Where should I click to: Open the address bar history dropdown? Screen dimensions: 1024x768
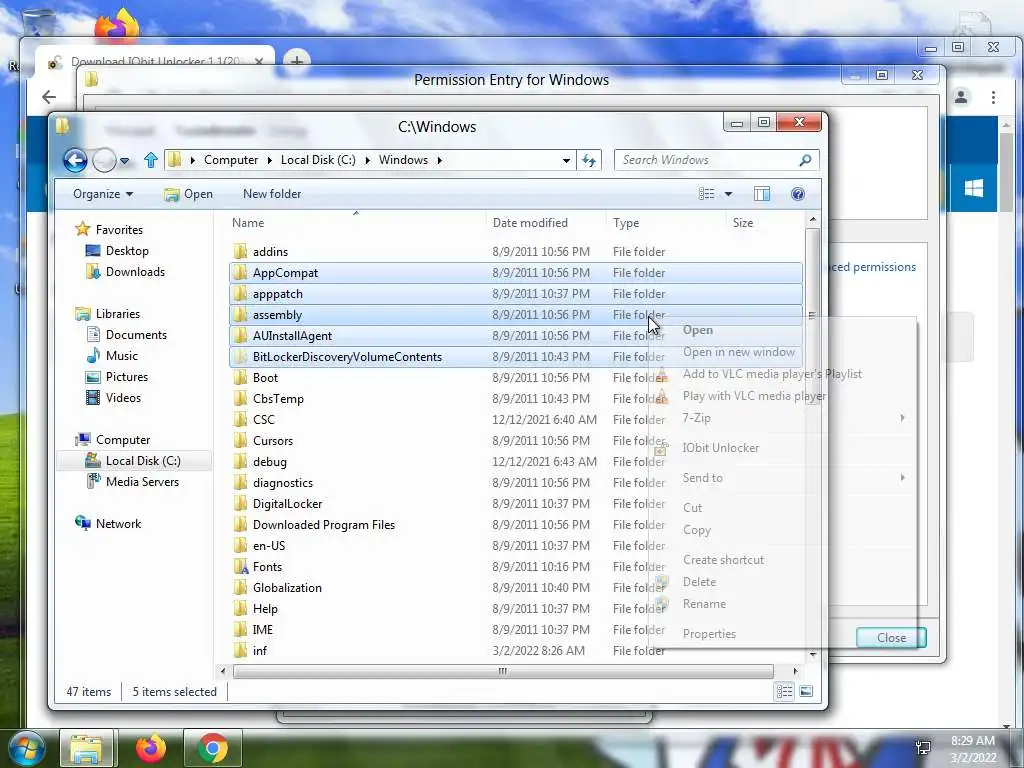click(566, 160)
